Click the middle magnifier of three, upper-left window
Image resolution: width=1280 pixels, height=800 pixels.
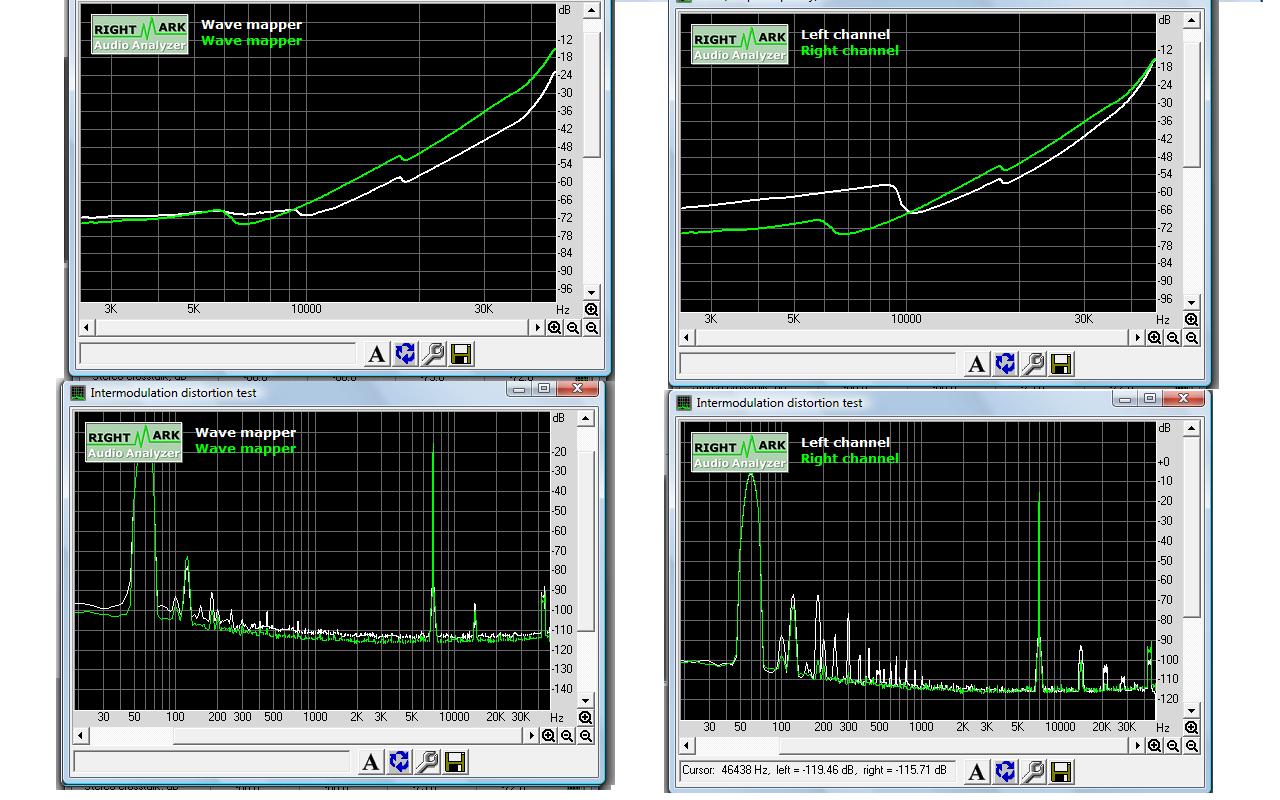coord(573,328)
